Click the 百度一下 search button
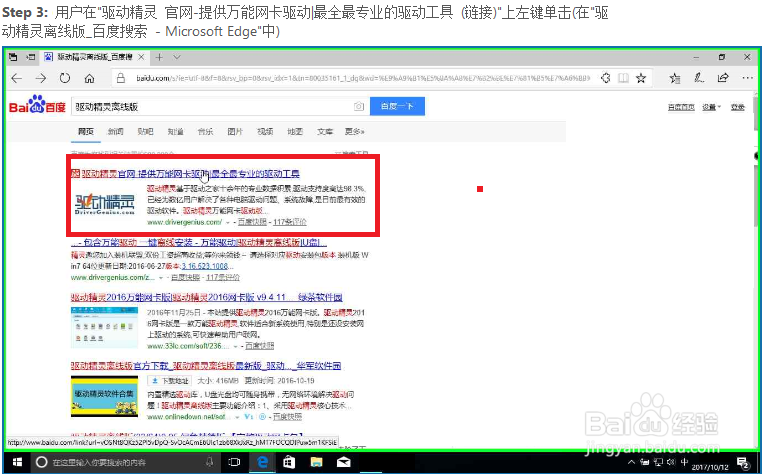 point(397,106)
